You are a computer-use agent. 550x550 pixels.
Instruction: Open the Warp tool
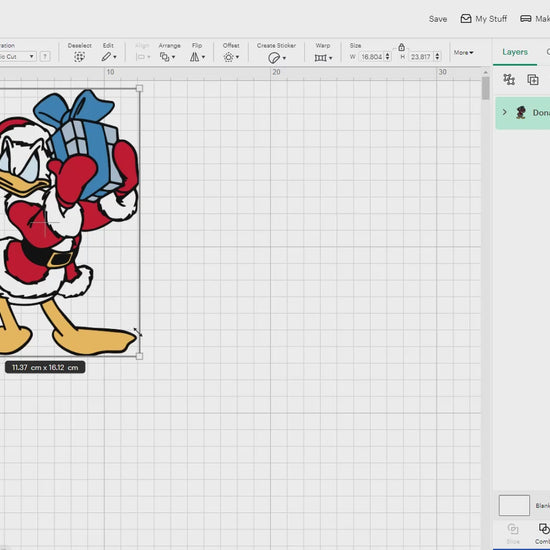(x=323, y=58)
